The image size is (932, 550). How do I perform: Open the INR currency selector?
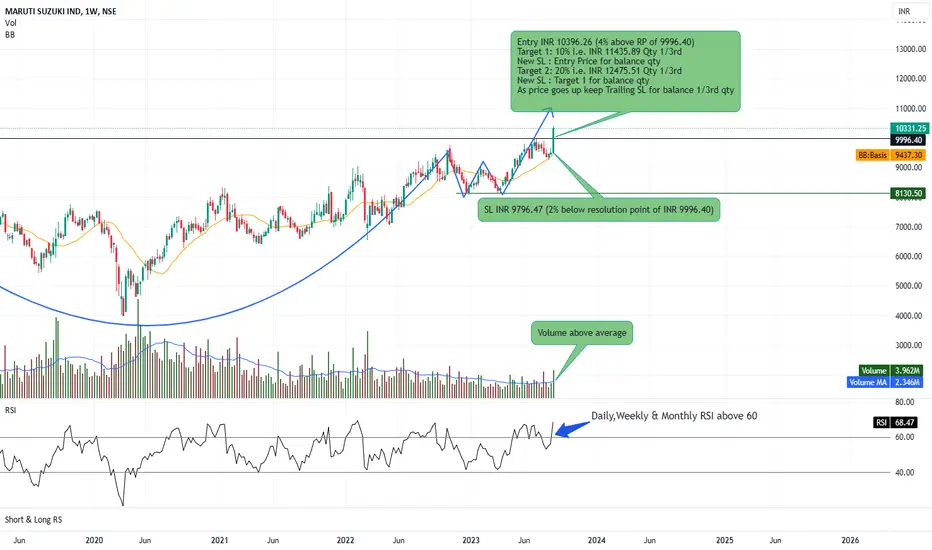tap(909, 11)
